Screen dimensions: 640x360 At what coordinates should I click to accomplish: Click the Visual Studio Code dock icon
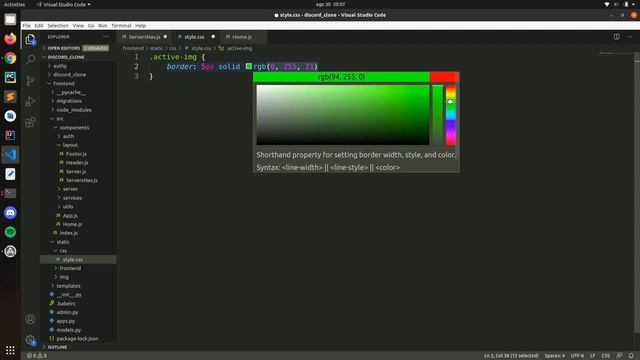(x=10, y=155)
